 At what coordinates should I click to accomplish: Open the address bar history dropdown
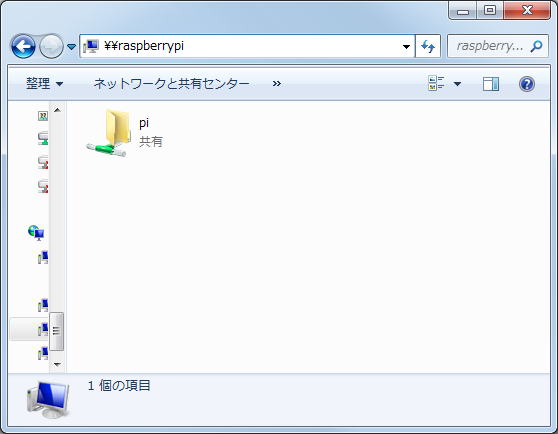(406, 46)
